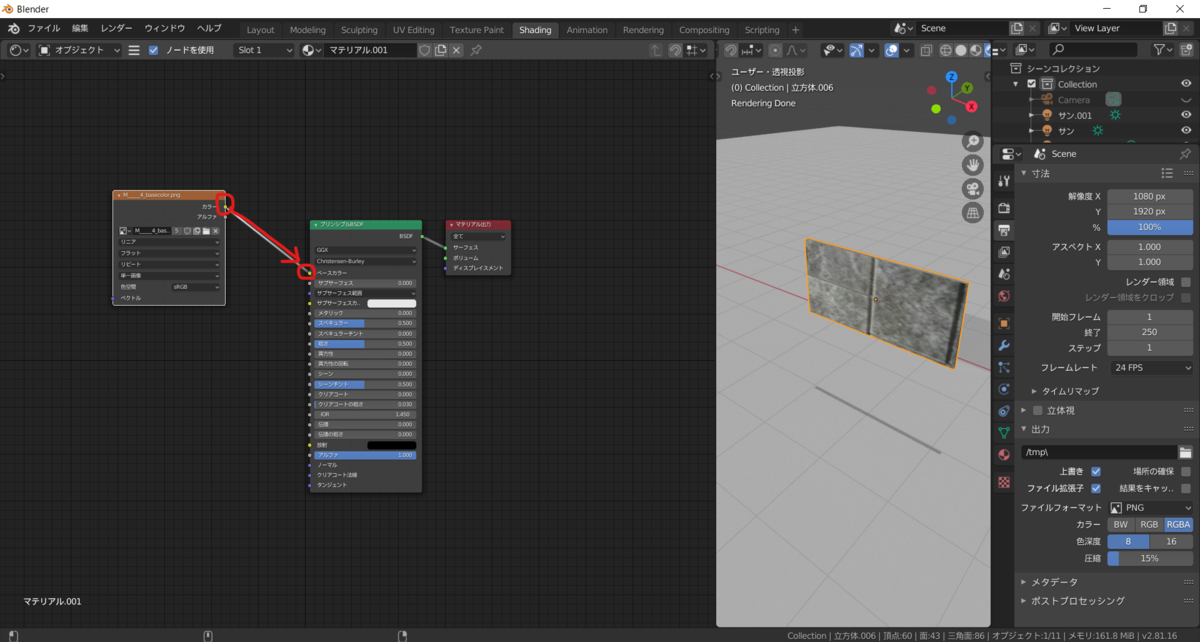Image resolution: width=1200 pixels, height=642 pixels.
Task: Click the fake user shield for マテリアル.001
Action: tap(424, 50)
